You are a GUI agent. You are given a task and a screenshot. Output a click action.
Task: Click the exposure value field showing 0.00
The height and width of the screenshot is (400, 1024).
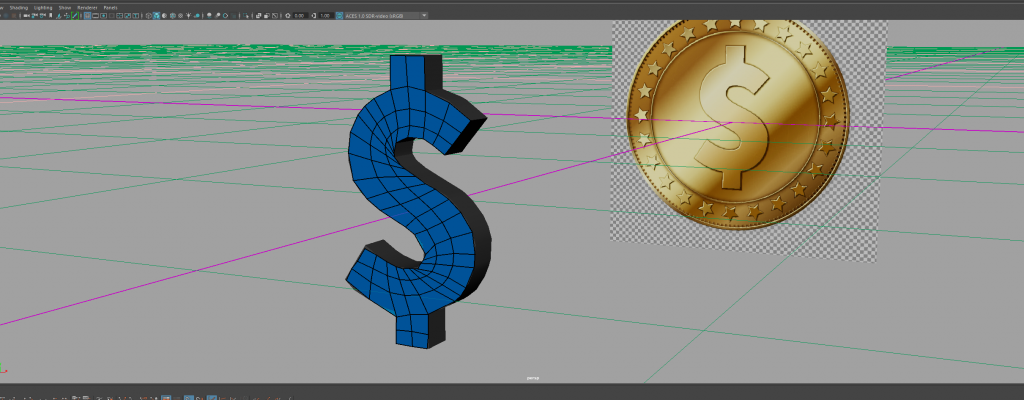[x=299, y=16]
